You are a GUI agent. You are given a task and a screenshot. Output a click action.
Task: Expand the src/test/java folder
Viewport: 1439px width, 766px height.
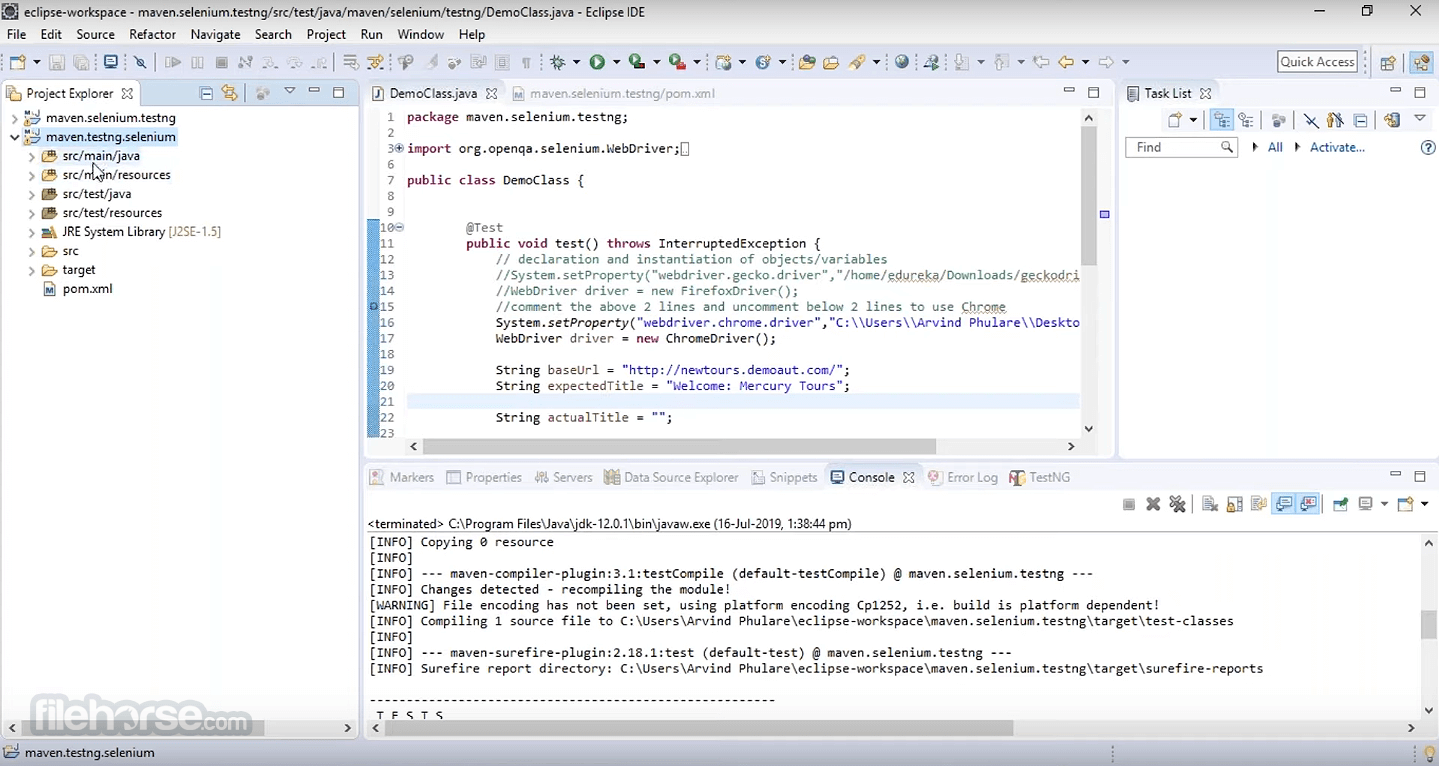click(x=32, y=194)
